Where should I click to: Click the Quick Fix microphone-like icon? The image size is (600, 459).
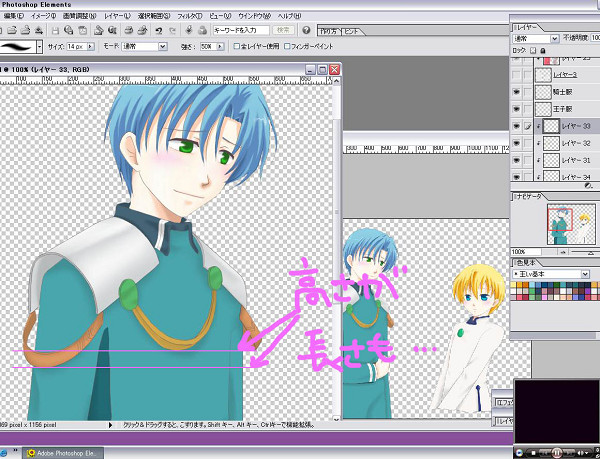pos(189,30)
